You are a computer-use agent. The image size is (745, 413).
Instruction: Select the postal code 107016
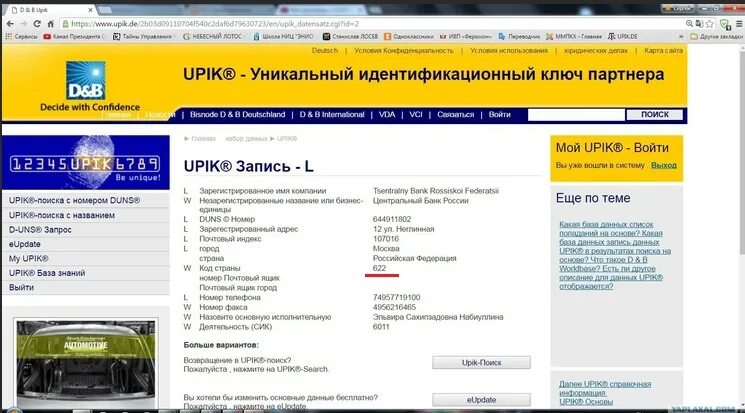pyautogui.click(x=386, y=239)
